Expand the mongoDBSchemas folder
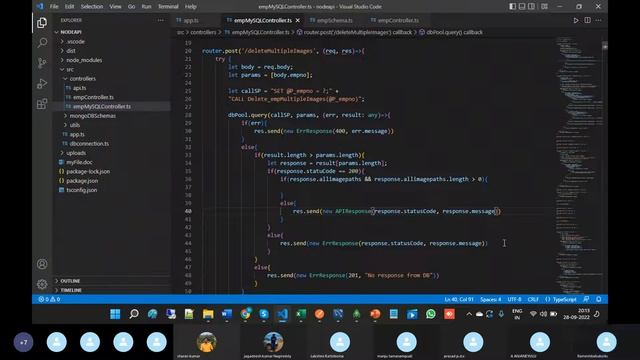The height and width of the screenshot is (360, 640). 93,116
